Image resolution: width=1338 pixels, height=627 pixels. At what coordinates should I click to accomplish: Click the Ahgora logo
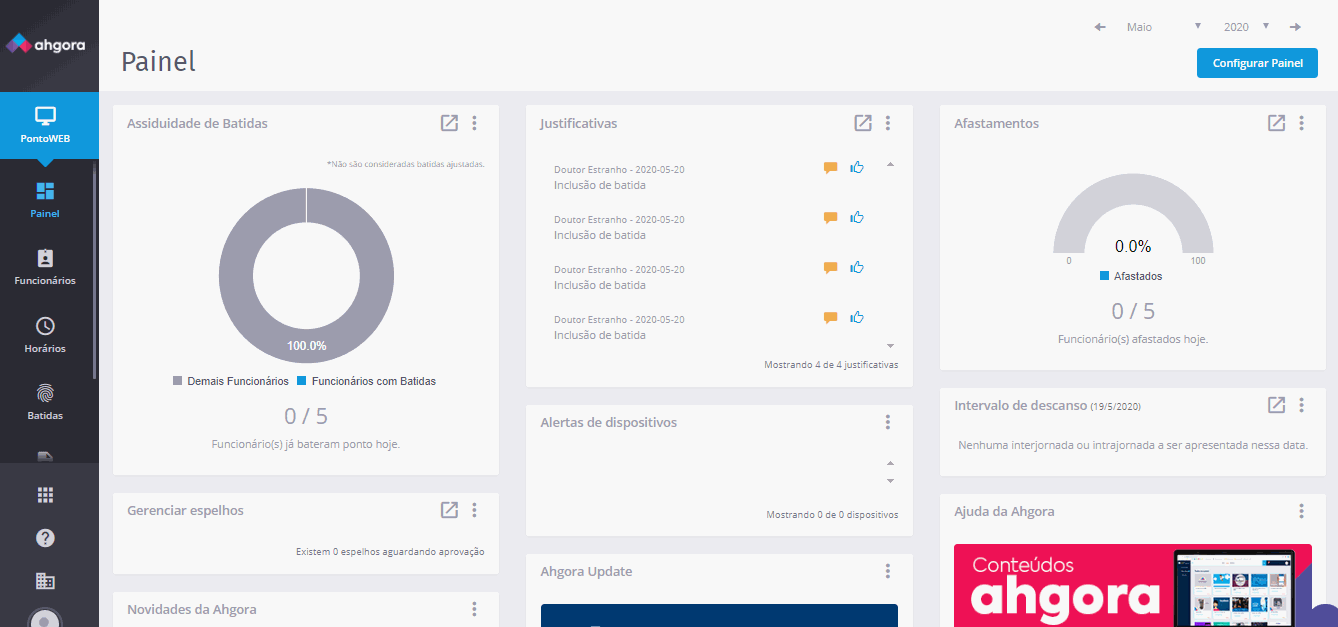click(x=46, y=44)
